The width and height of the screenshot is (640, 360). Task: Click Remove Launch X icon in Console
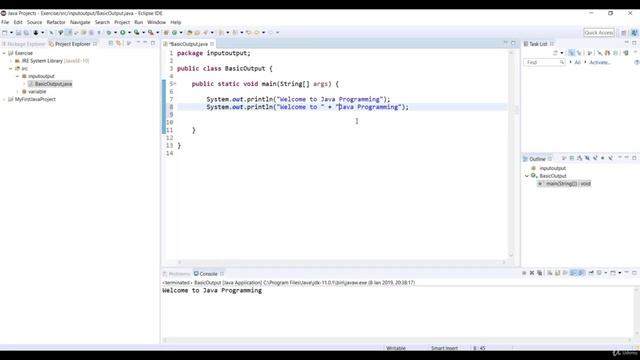(x=532, y=273)
